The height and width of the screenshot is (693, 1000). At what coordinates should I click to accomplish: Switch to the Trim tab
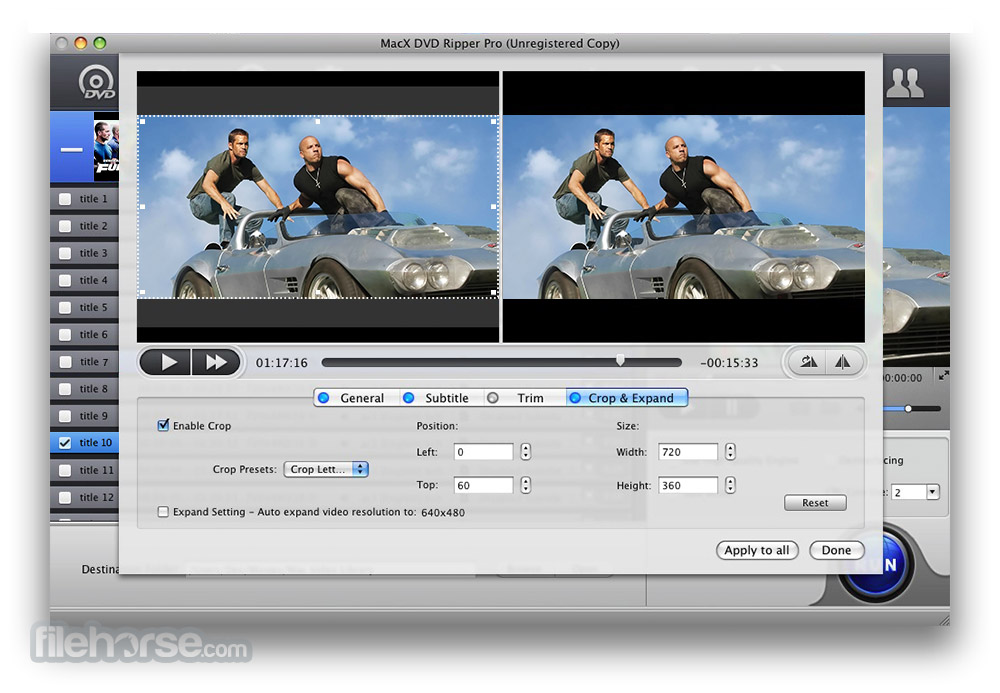click(x=525, y=398)
